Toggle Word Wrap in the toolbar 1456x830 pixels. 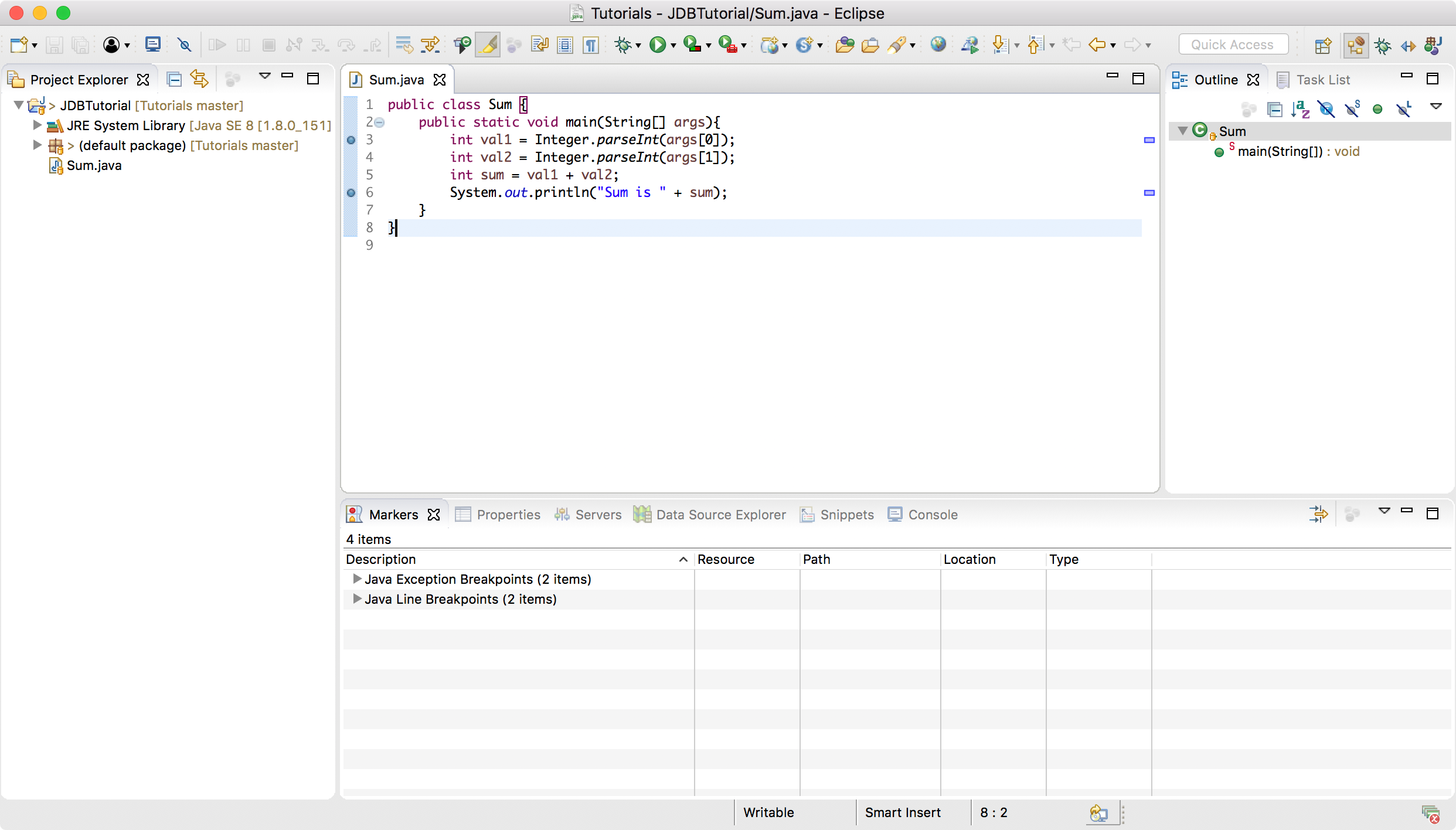(x=539, y=45)
